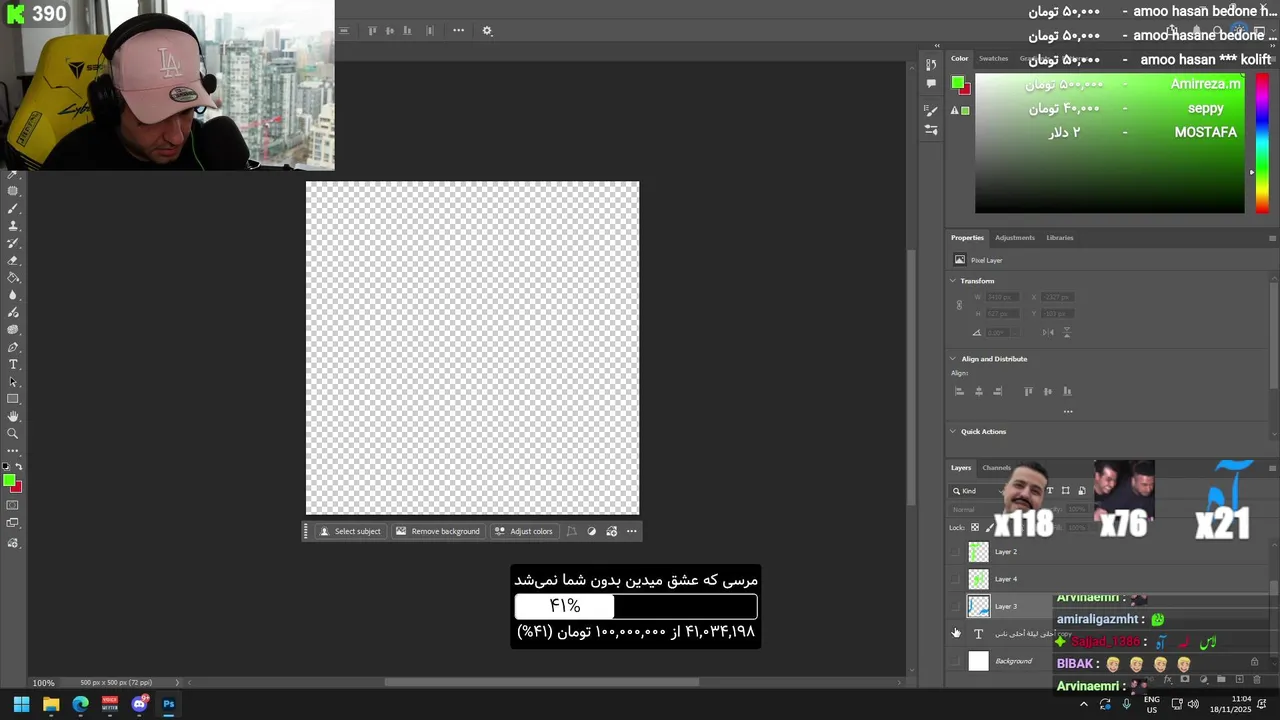Image resolution: width=1280 pixels, height=720 pixels.
Task: Select the Path Selection arrow tool
Action: 13,382
